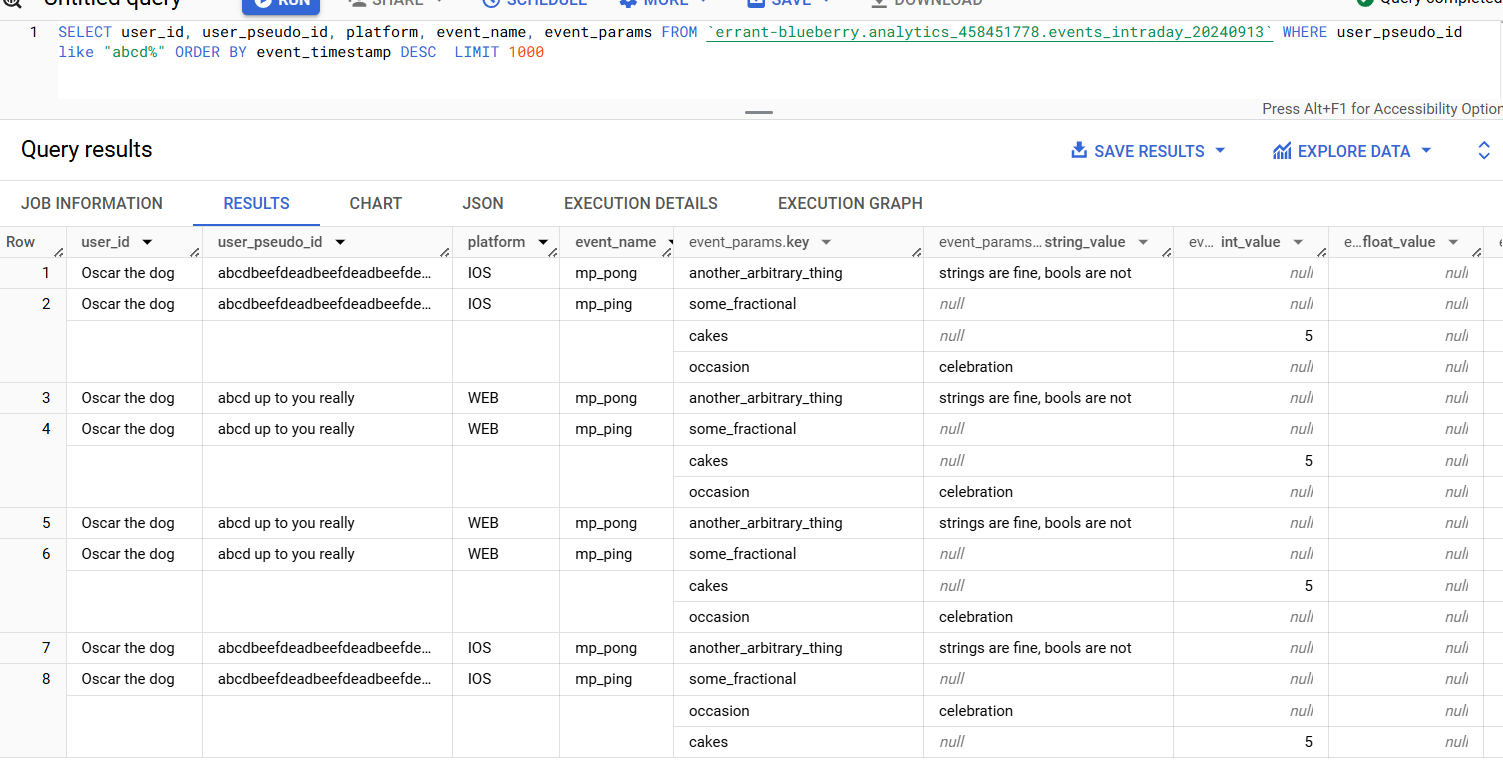Viewport: 1503px width, 781px height.
Task: Click the WEB platform cell in row 5
Action: (483, 523)
